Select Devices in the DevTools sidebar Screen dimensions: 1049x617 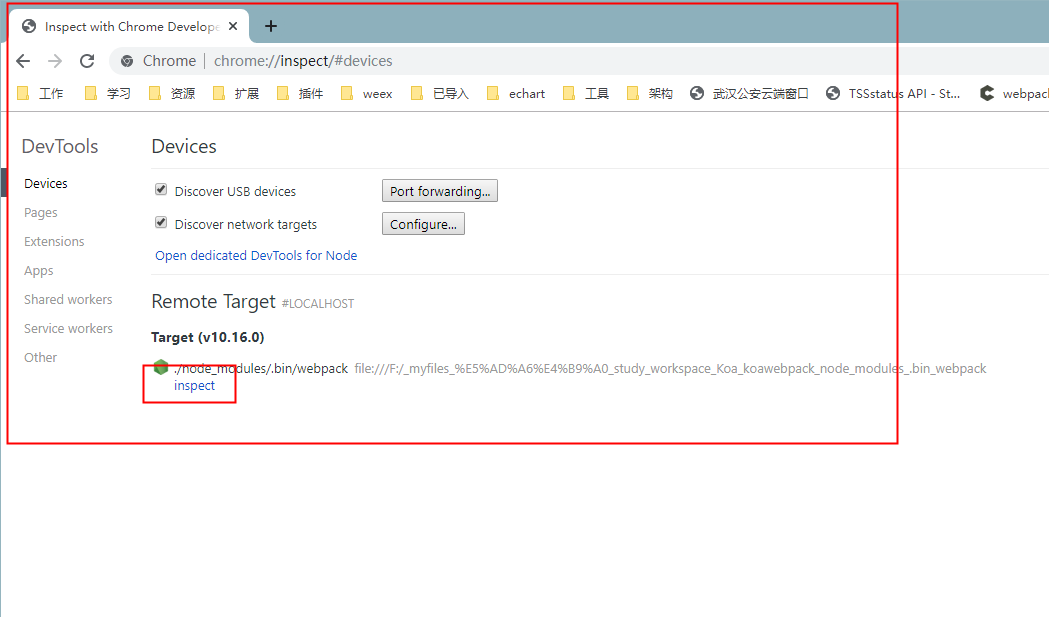45,183
